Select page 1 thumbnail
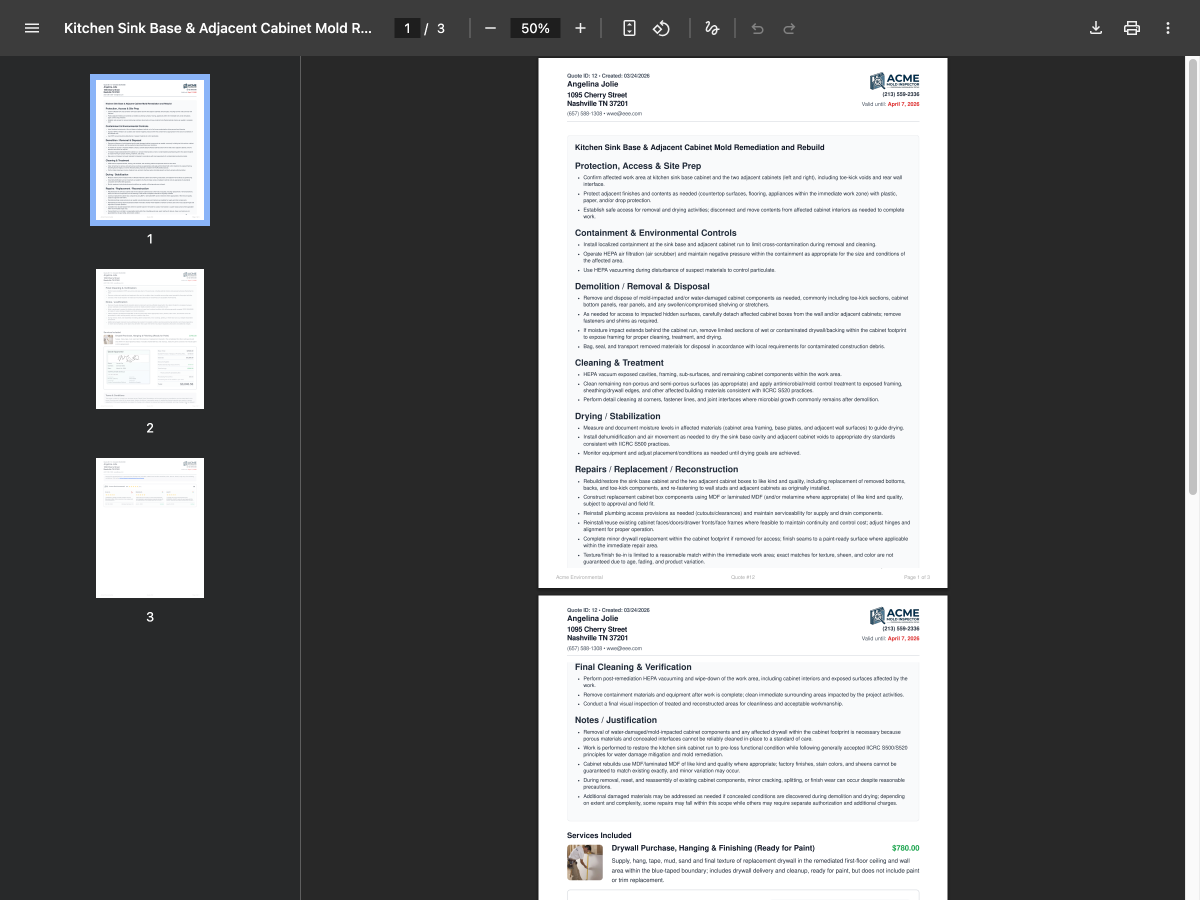Viewport: 1200px width, 900px height. [x=150, y=150]
